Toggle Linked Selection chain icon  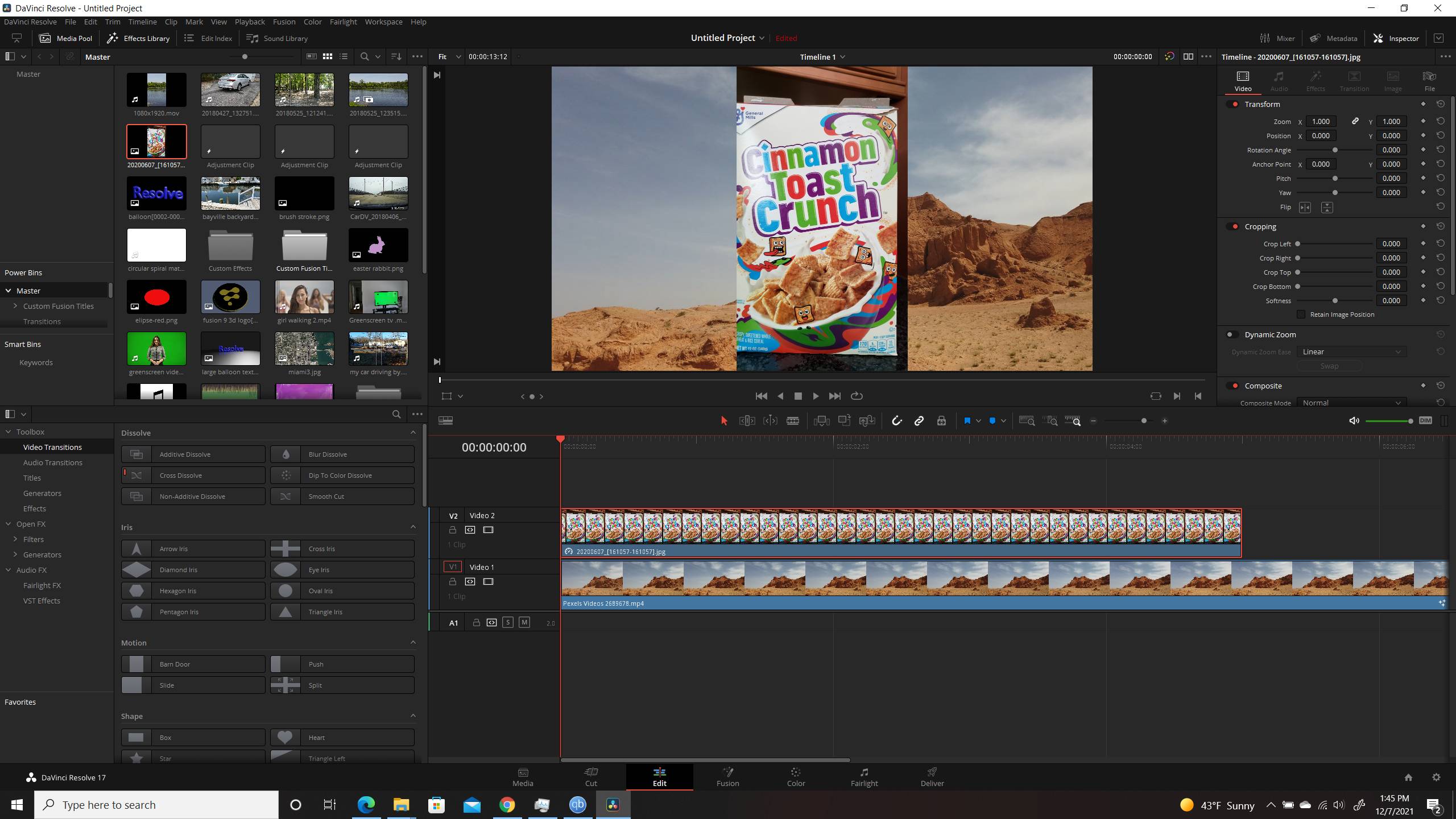(919, 421)
